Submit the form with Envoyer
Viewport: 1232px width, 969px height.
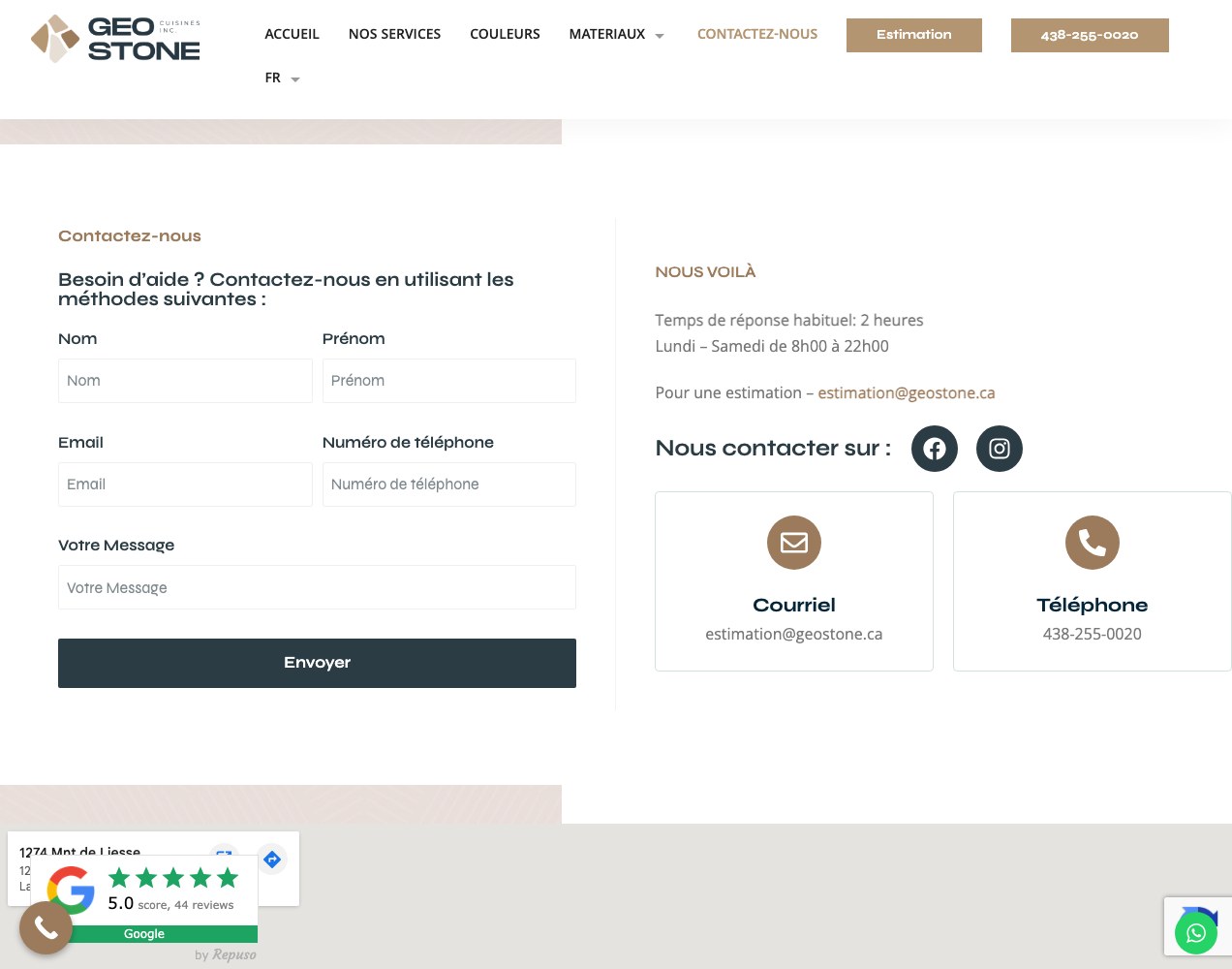pyautogui.click(x=317, y=663)
